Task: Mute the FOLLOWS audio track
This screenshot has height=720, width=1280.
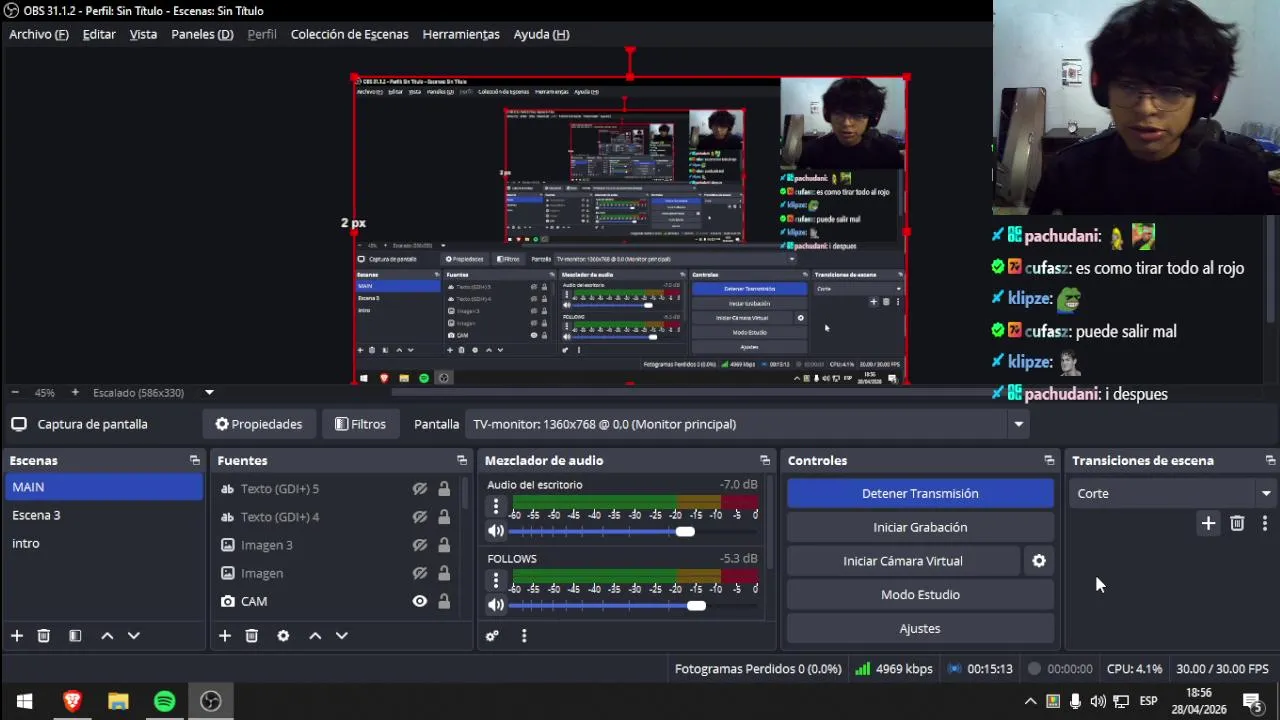Action: (x=496, y=605)
